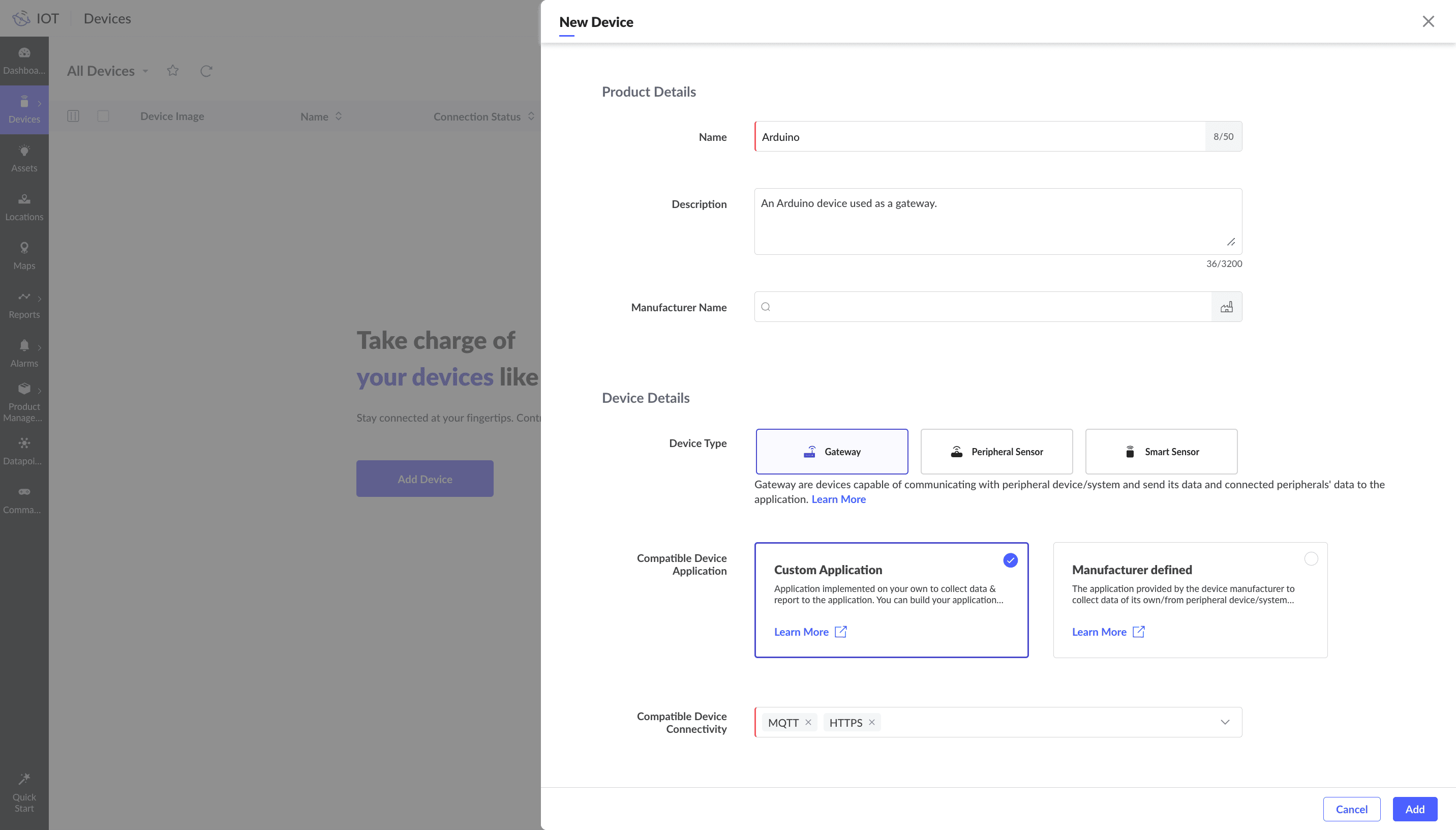Go to Maps in sidebar
The image size is (1456, 830).
[x=24, y=256]
